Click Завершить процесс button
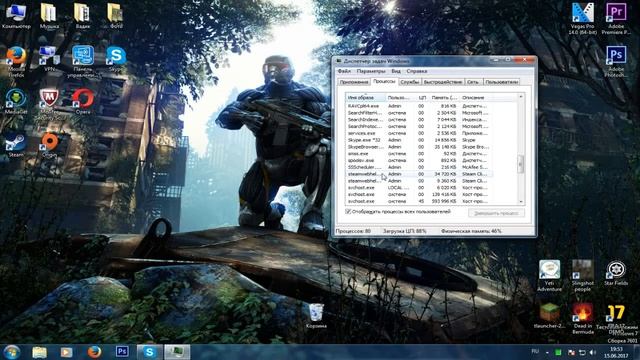Viewport: 640px width, 360px height. (x=496, y=213)
